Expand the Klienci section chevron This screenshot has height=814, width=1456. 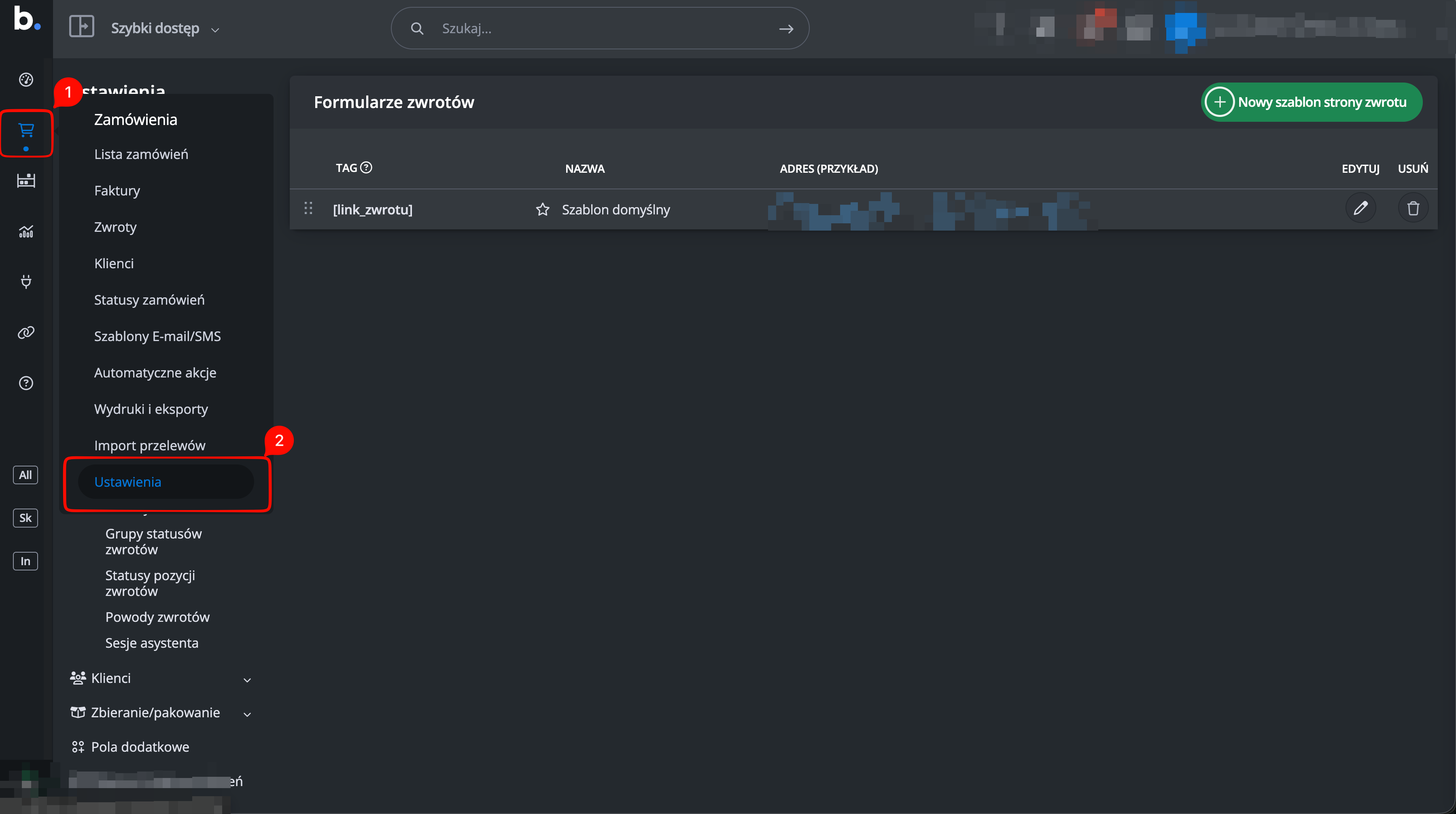(x=247, y=679)
